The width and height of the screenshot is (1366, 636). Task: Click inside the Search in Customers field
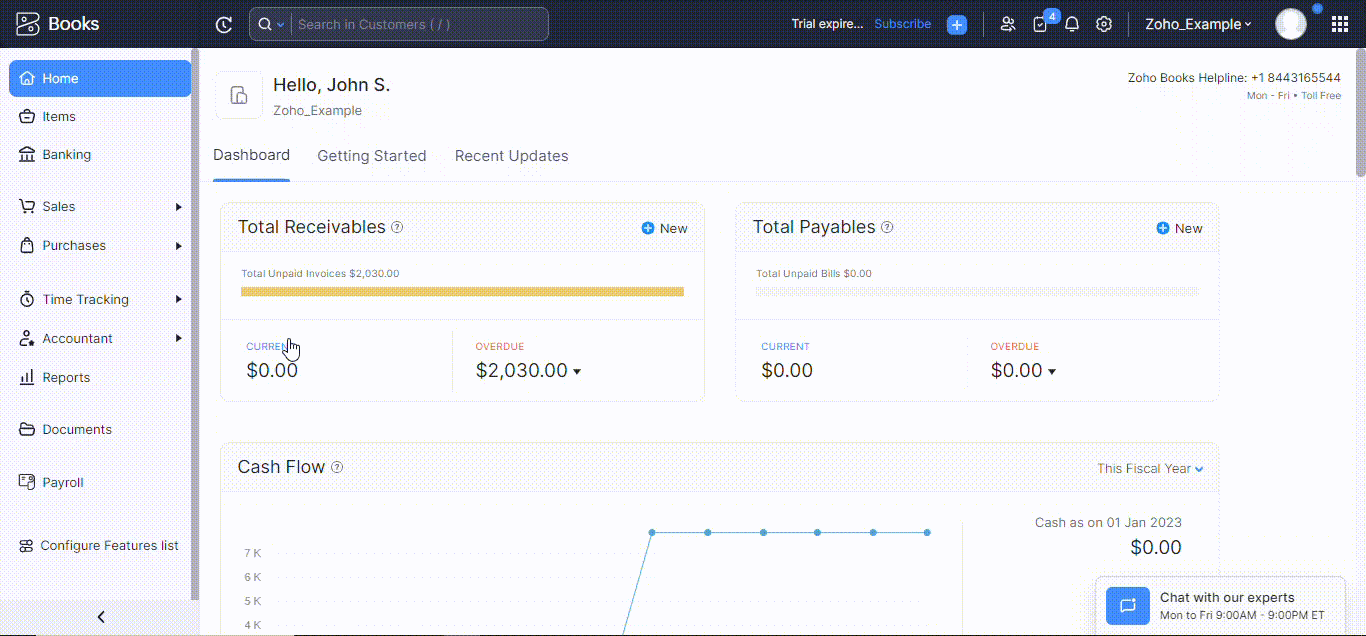coord(410,23)
